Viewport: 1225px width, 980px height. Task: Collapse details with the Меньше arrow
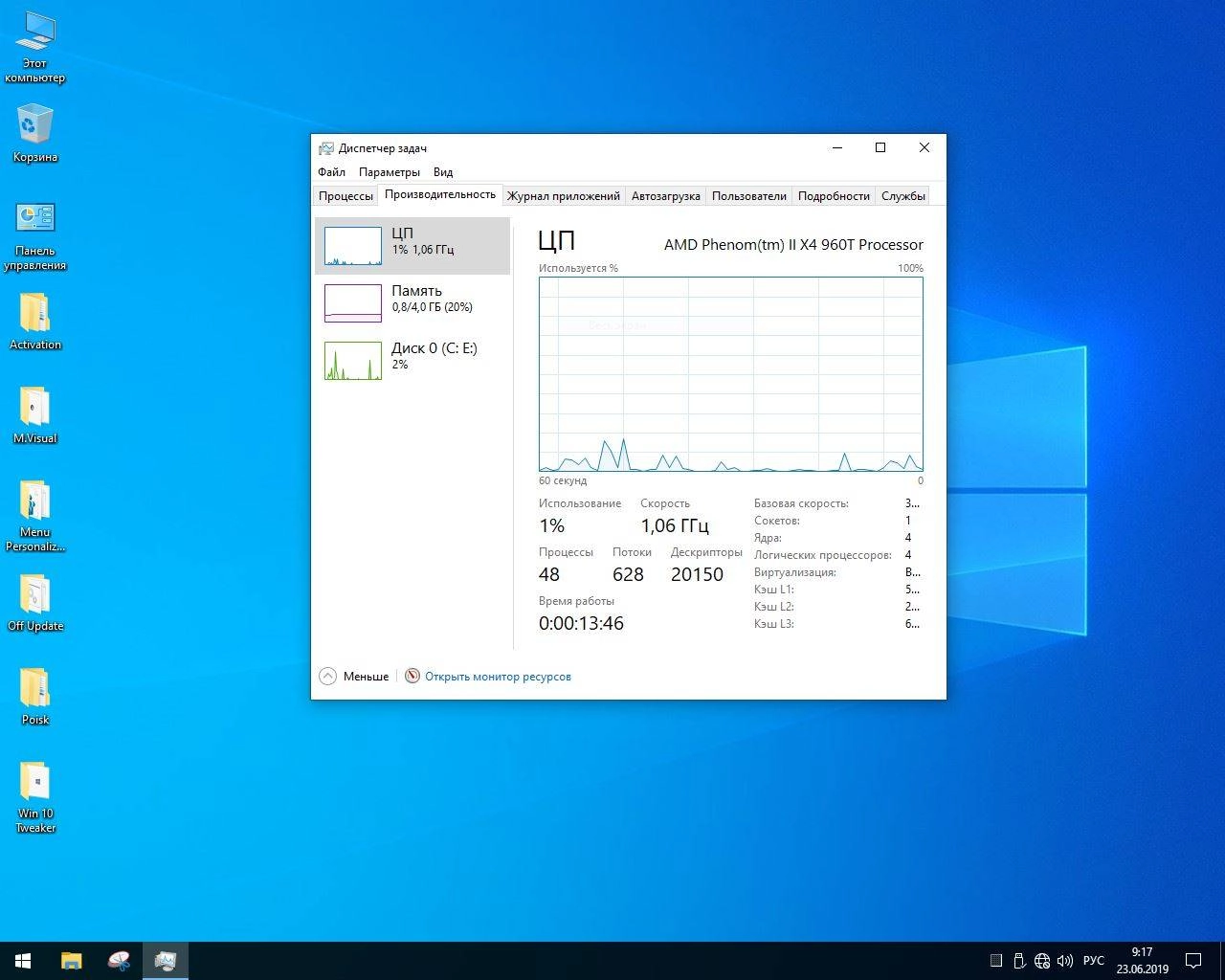pyautogui.click(x=327, y=676)
